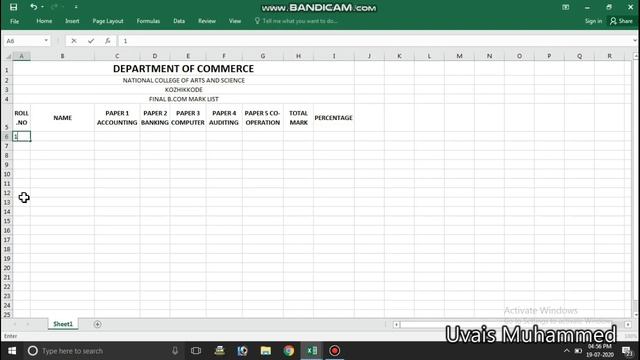
Task: Click the Excel icon on the taskbar
Action: (312, 351)
